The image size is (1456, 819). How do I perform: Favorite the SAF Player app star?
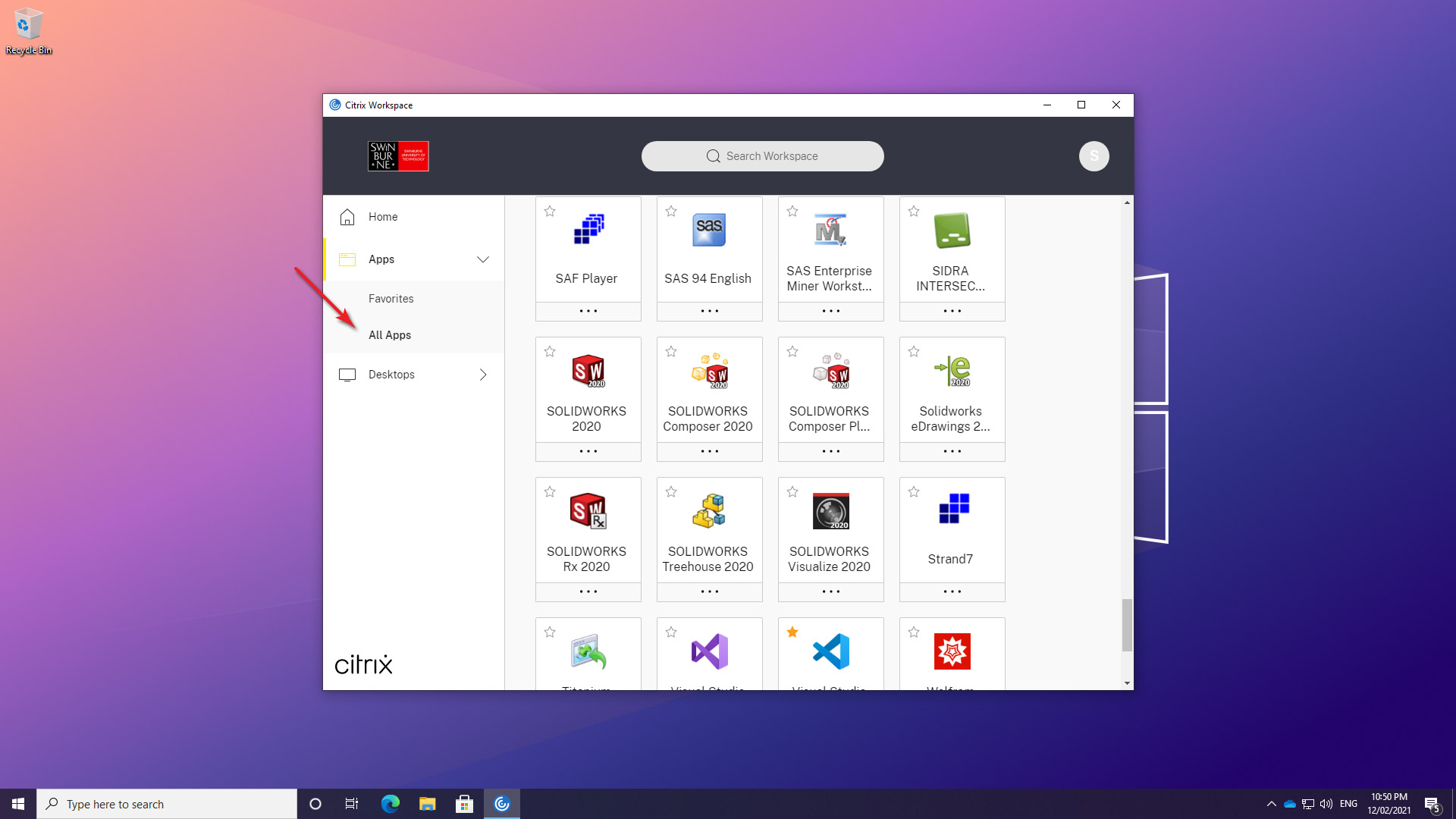(550, 212)
